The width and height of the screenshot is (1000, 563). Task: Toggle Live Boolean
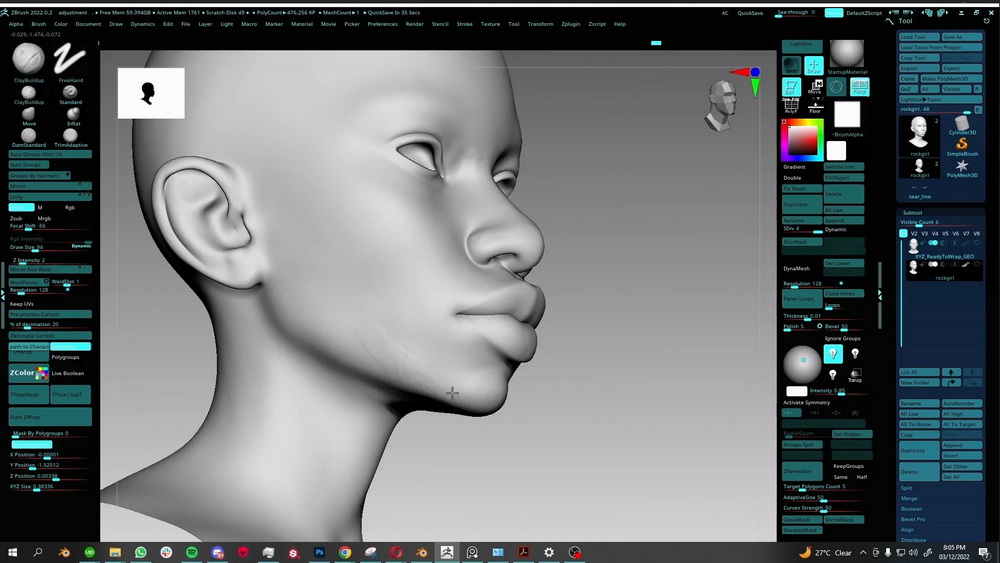point(67,373)
